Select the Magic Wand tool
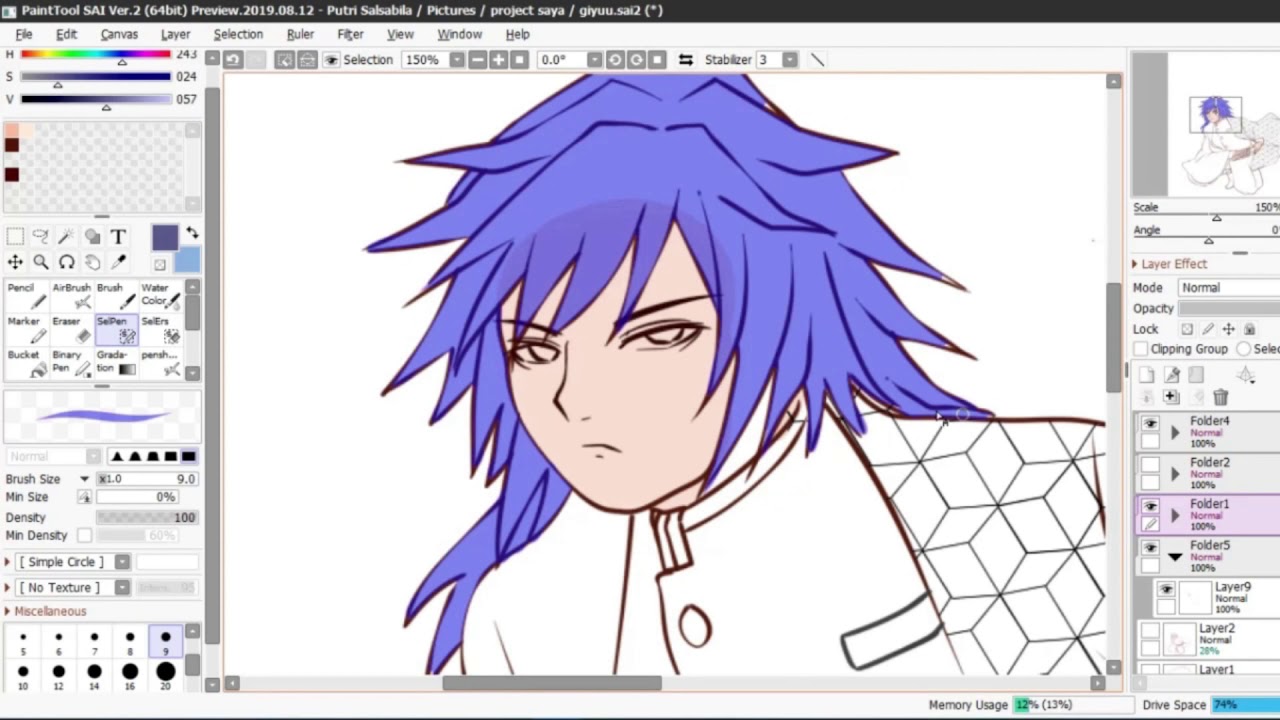Viewport: 1280px width, 720px height. pyautogui.click(x=66, y=237)
